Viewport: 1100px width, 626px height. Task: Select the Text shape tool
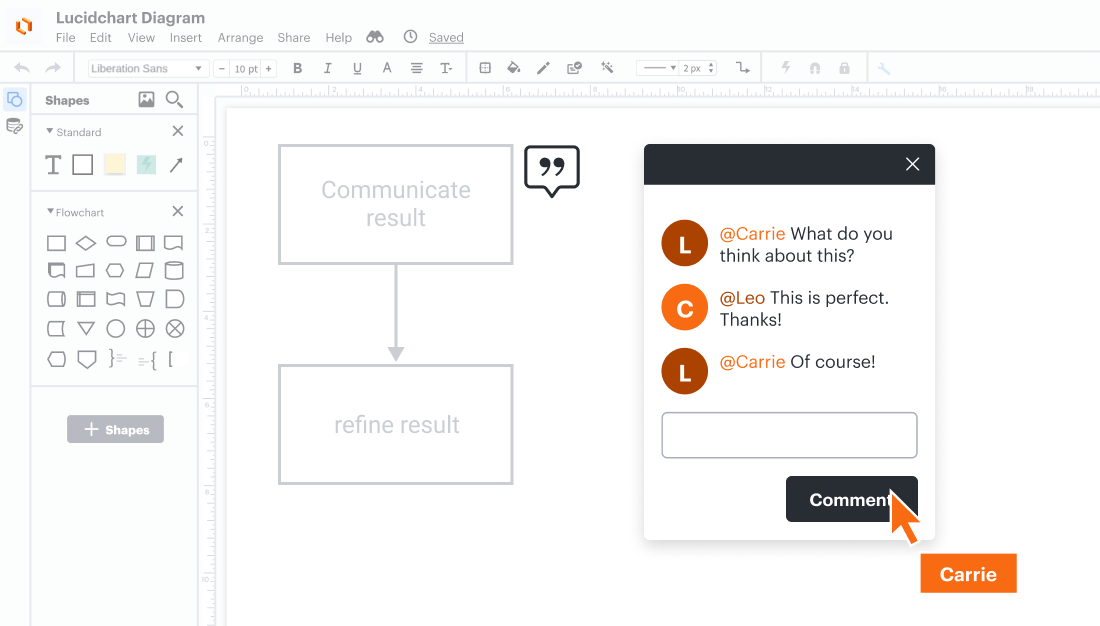[x=54, y=165]
